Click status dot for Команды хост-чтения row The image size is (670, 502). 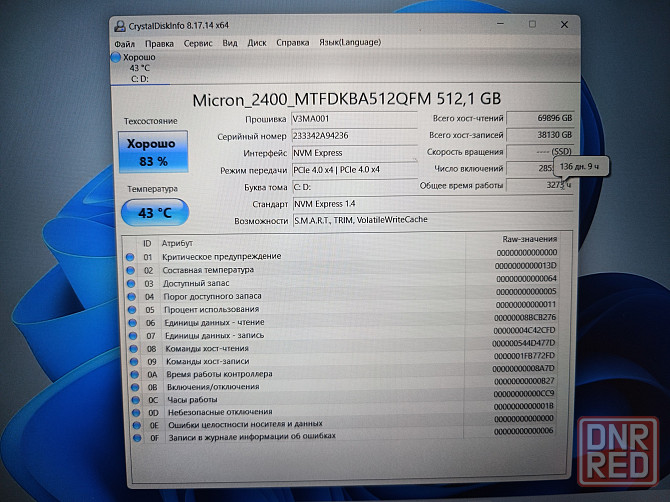(x=133, y=349)
